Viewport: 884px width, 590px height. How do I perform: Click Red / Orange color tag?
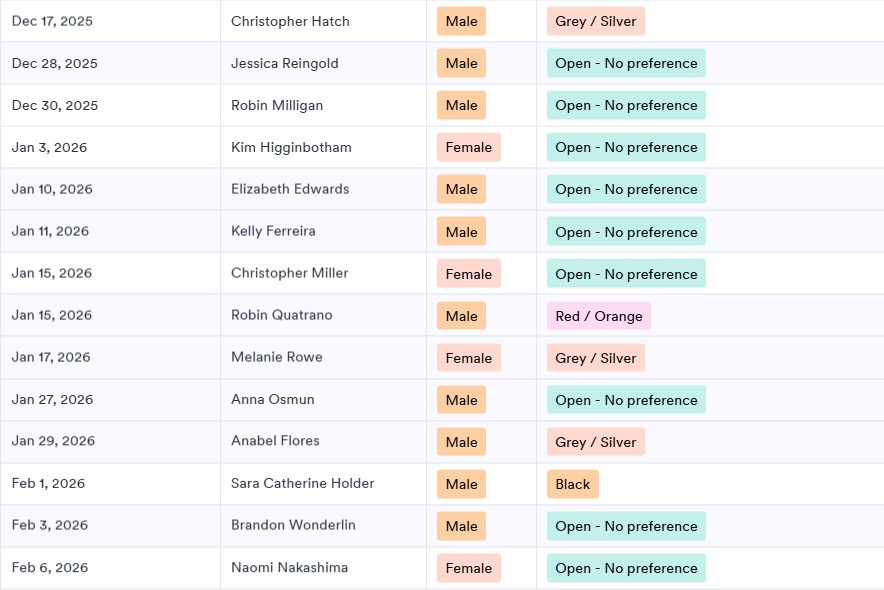click(599, 316)
